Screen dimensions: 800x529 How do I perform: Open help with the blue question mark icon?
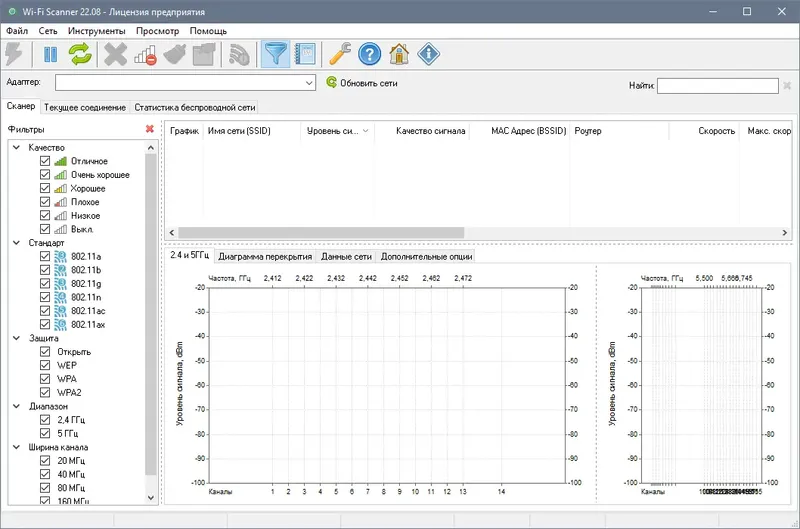tap(369, 54)
